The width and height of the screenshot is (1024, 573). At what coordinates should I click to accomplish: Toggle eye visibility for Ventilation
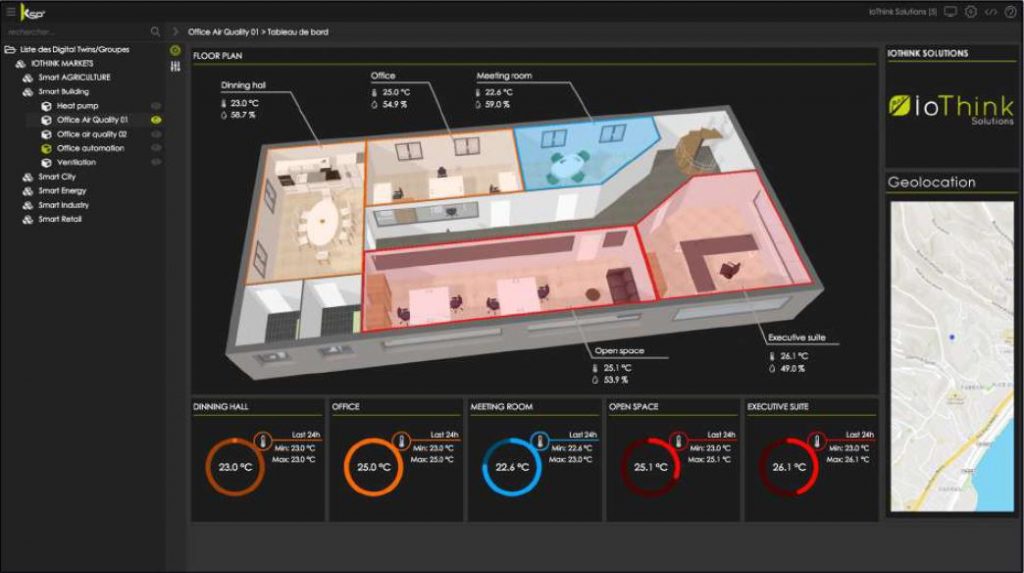point(156,162)
